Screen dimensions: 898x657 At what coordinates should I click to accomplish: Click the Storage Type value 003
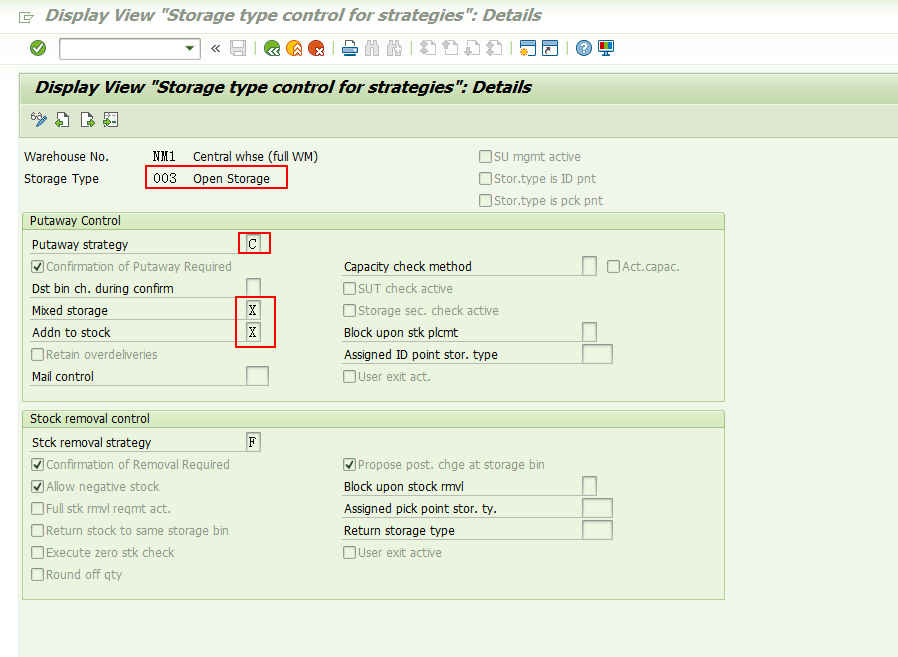165,178
